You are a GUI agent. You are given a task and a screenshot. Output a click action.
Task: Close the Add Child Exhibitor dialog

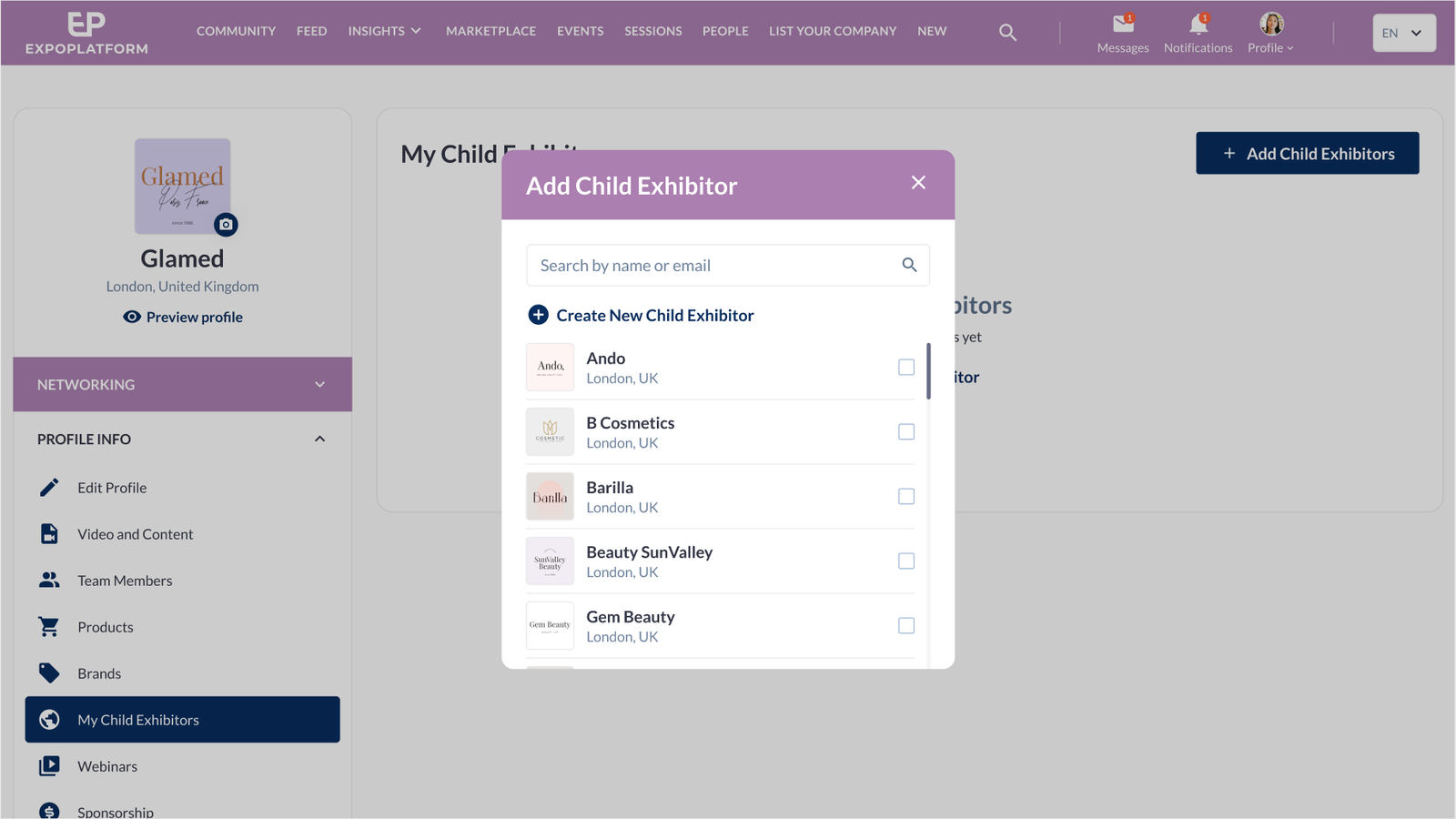click(x=918, y=183)
